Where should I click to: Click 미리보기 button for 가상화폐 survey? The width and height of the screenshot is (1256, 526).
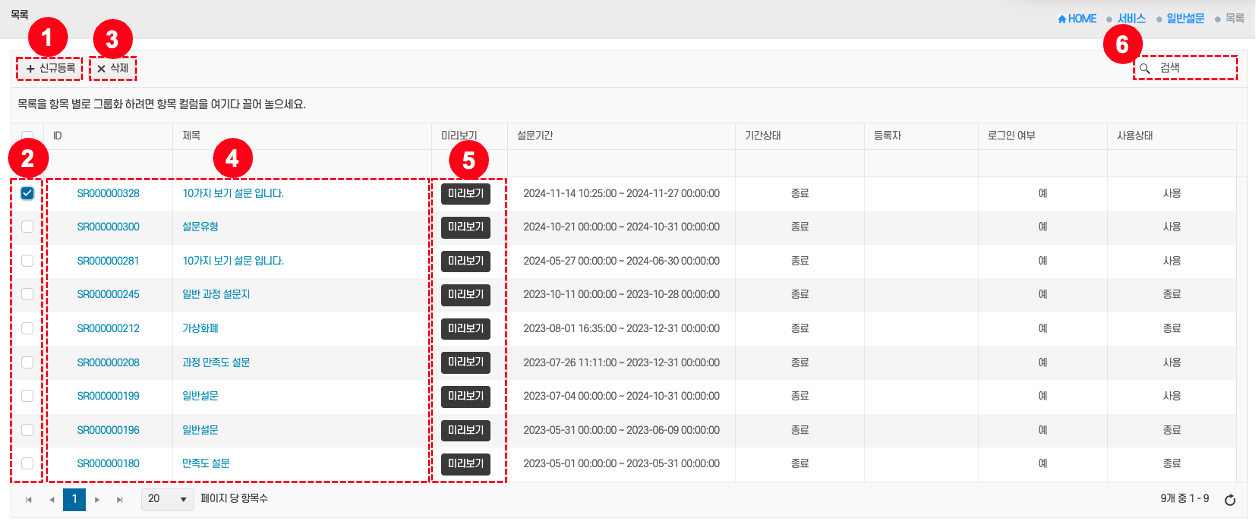(x=466, y=329)
